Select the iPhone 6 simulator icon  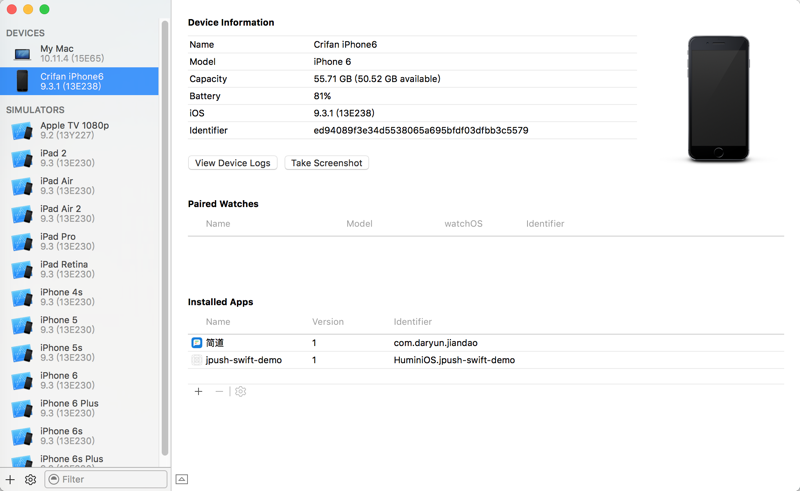pos(22,381)
